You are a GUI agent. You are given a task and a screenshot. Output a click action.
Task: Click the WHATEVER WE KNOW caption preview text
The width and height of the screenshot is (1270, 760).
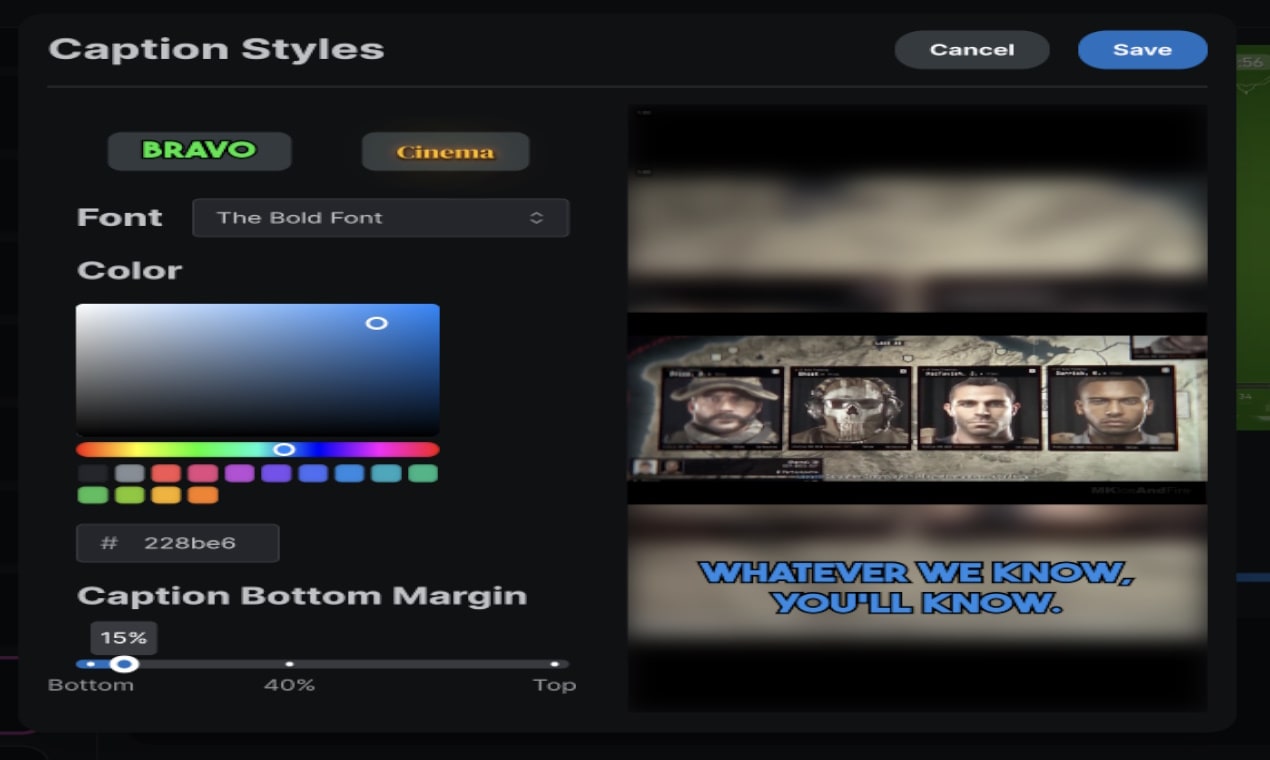tap(916, 587)
